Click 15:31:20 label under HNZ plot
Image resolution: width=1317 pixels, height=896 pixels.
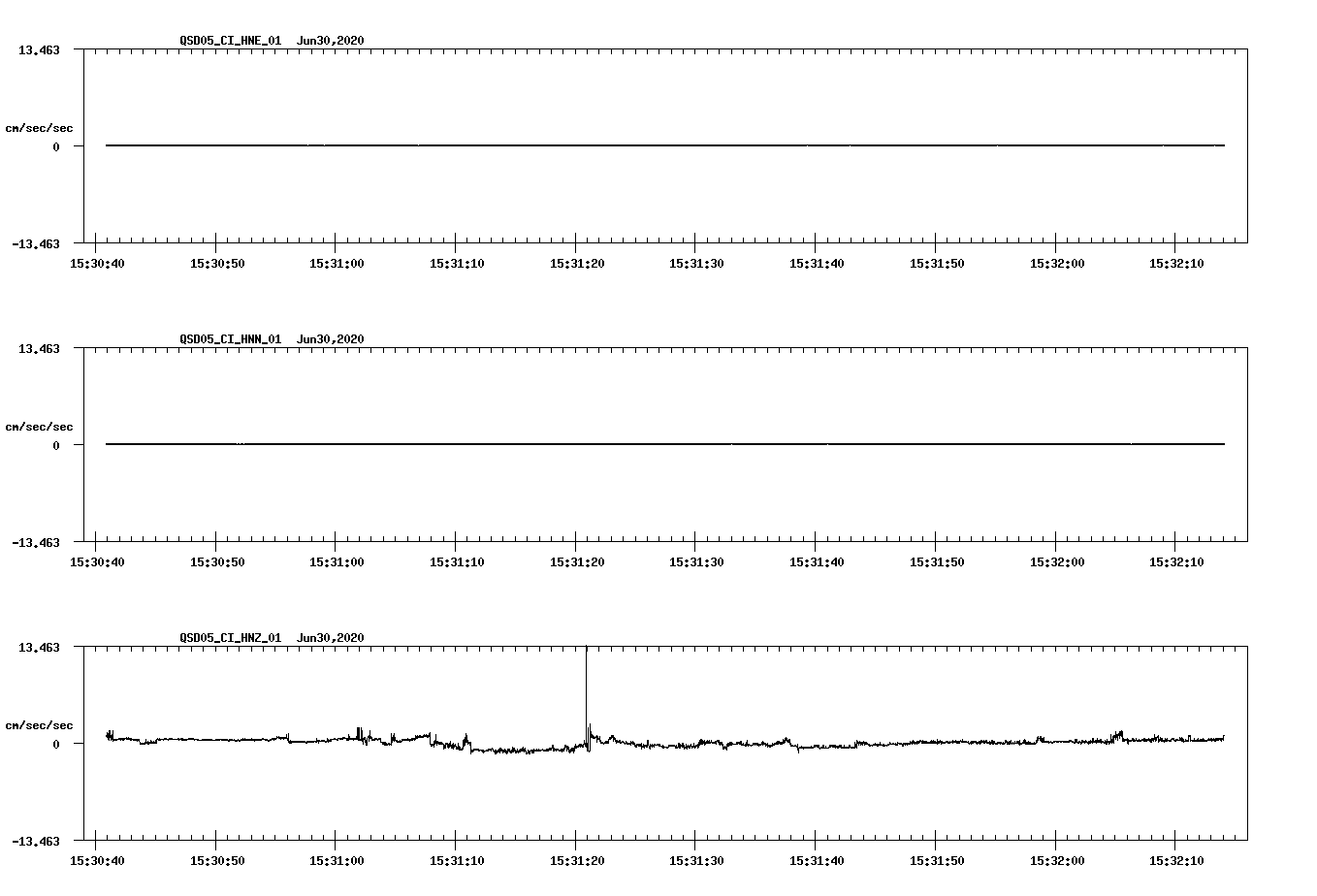tap(576, 861)
